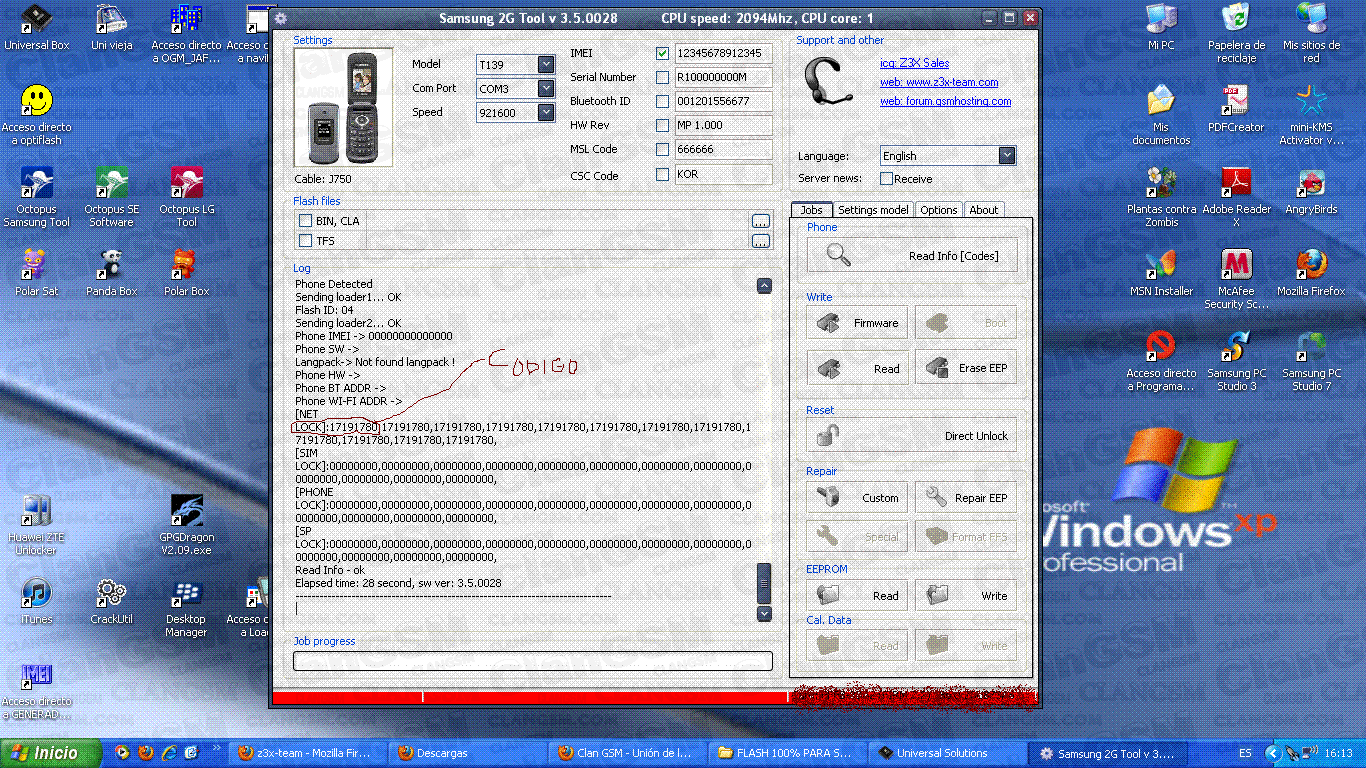Click the Repair EEP button

pos(966,497)
